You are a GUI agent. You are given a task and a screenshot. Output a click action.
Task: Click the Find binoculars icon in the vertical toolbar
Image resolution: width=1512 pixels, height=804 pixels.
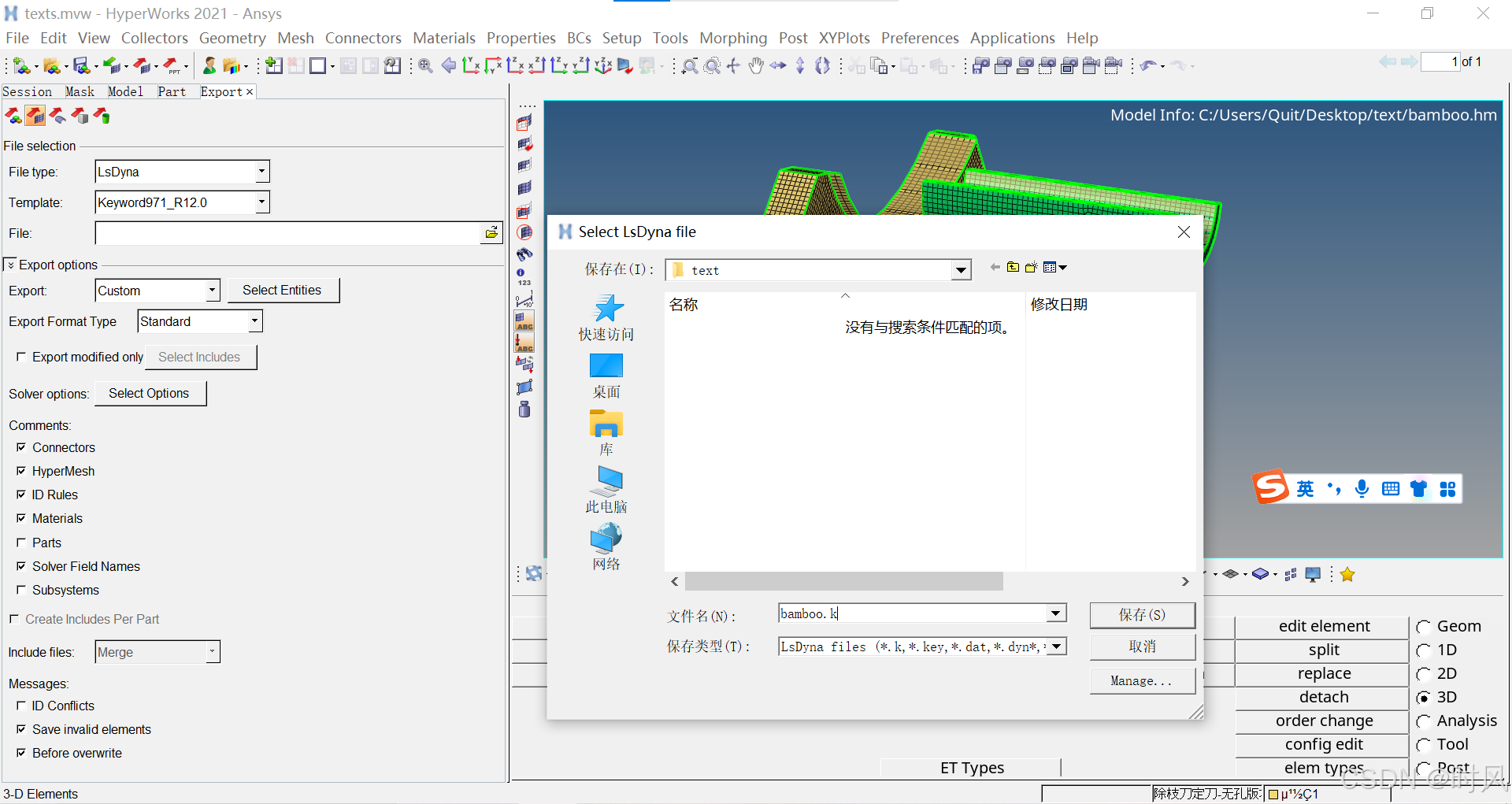point(524,254)
